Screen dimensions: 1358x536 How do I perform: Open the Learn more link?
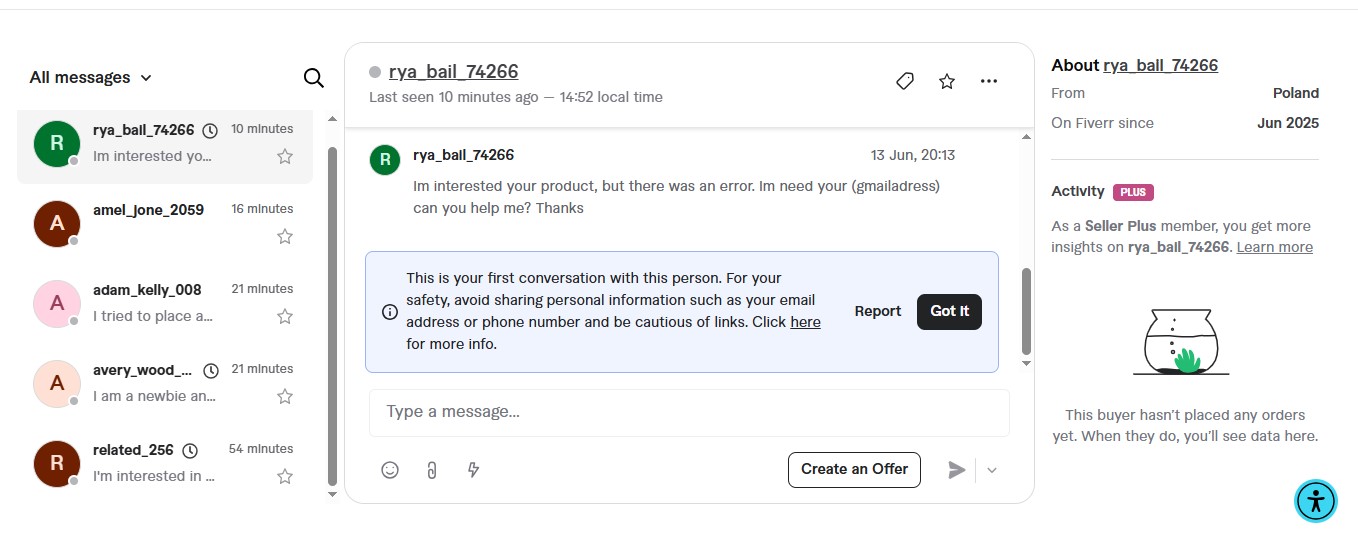coord(1274,247)
